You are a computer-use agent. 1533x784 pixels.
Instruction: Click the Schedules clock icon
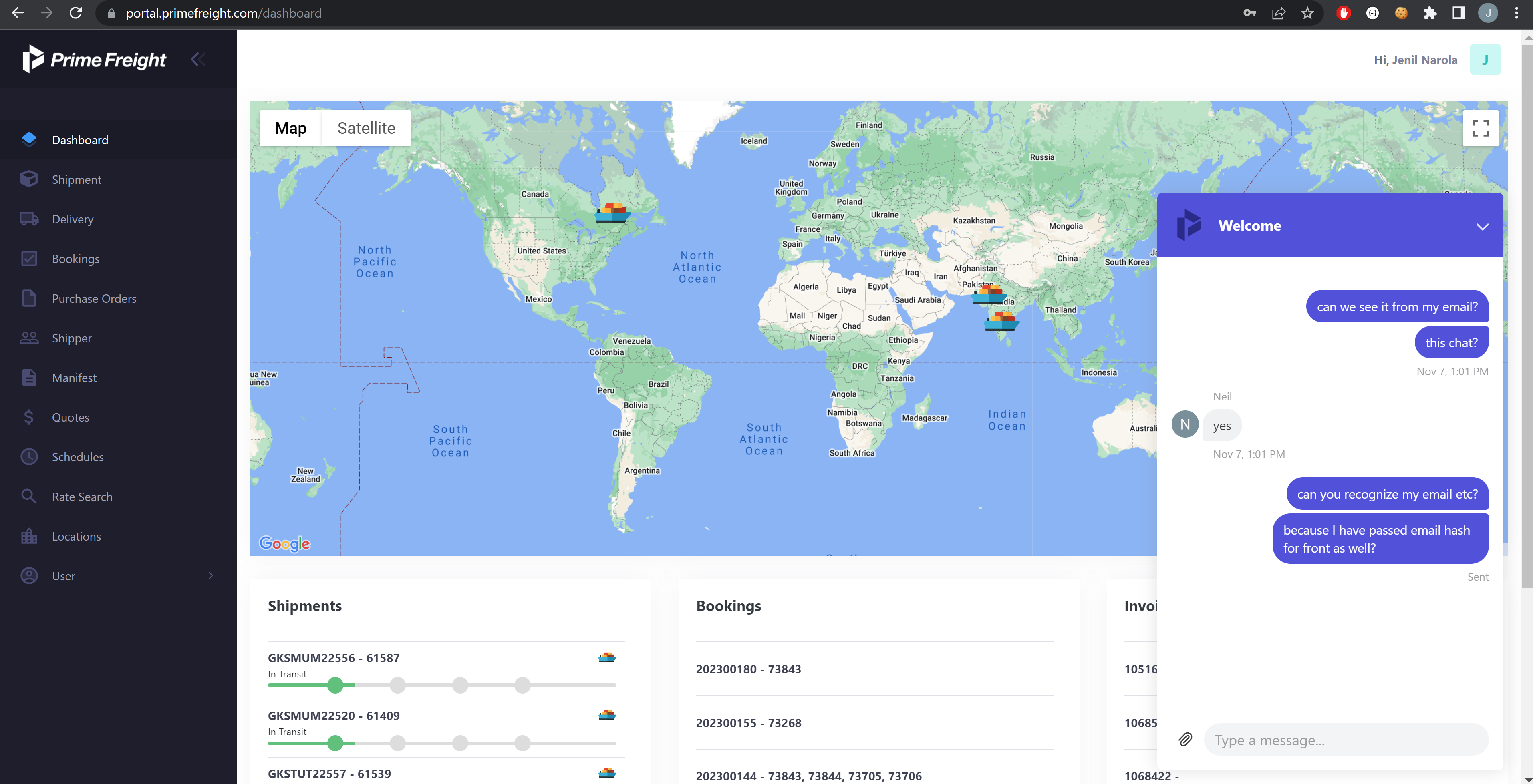[29, 457]
